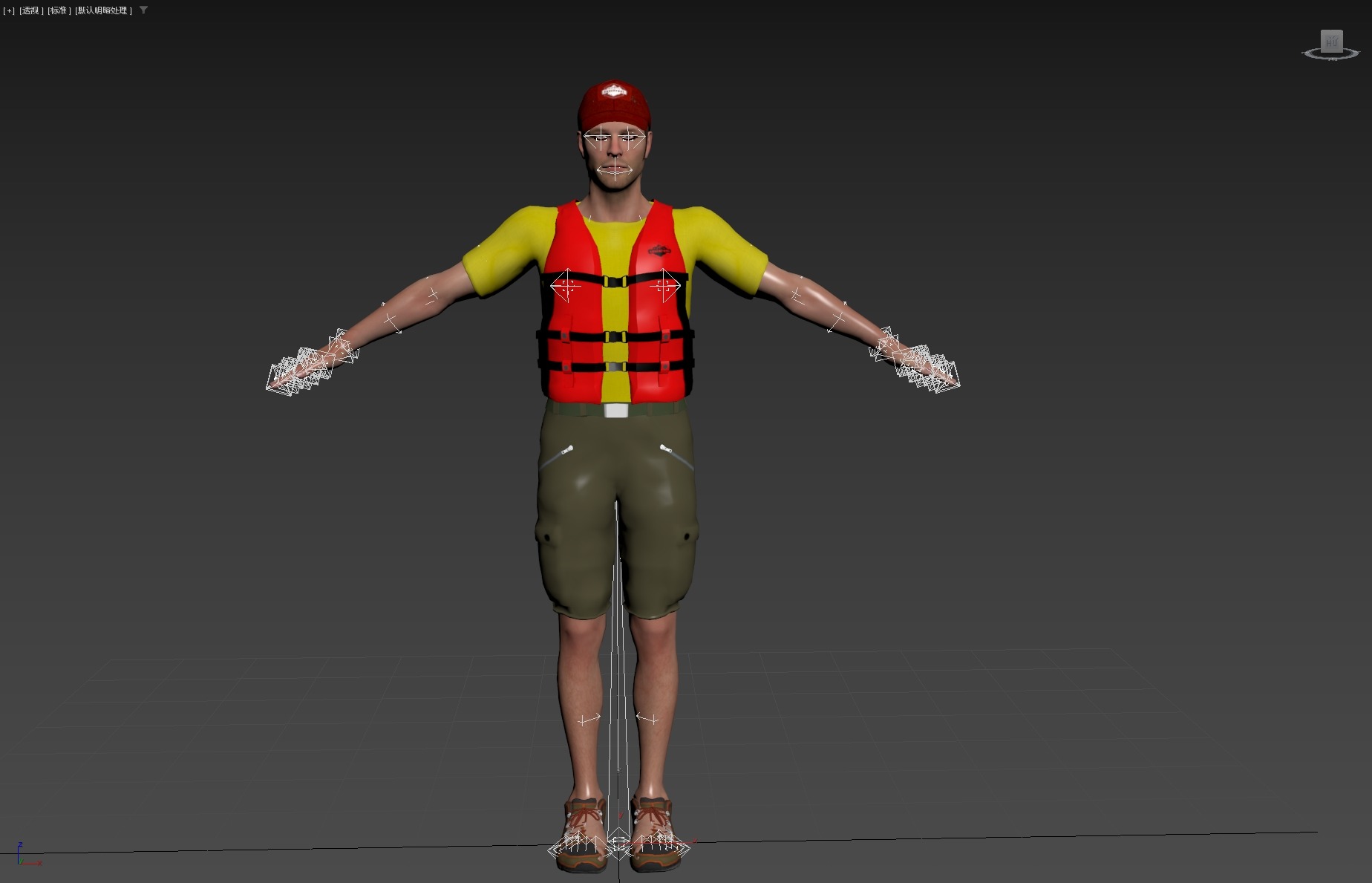
Task: Click the viewport filter funnel icon
Action: point(143,10)
